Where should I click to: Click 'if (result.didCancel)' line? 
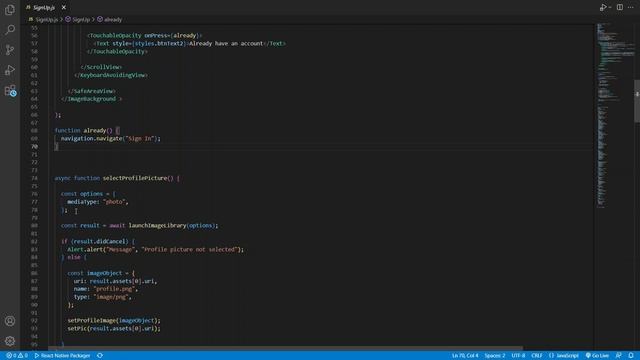pyautogui.click(x=98, y=241)
